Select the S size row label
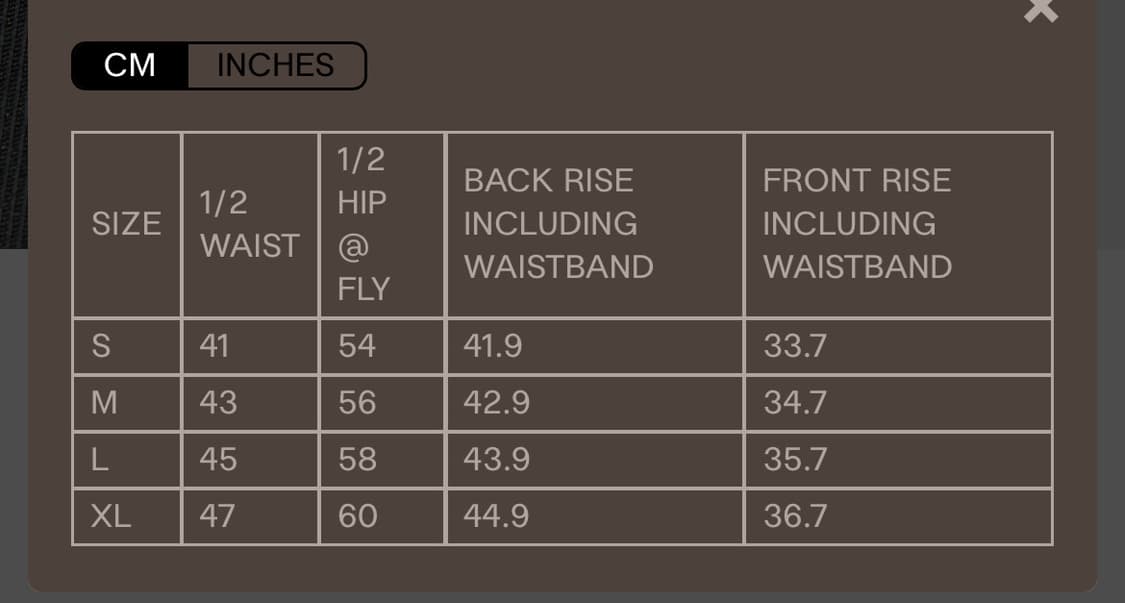 [x=101, y=346]
